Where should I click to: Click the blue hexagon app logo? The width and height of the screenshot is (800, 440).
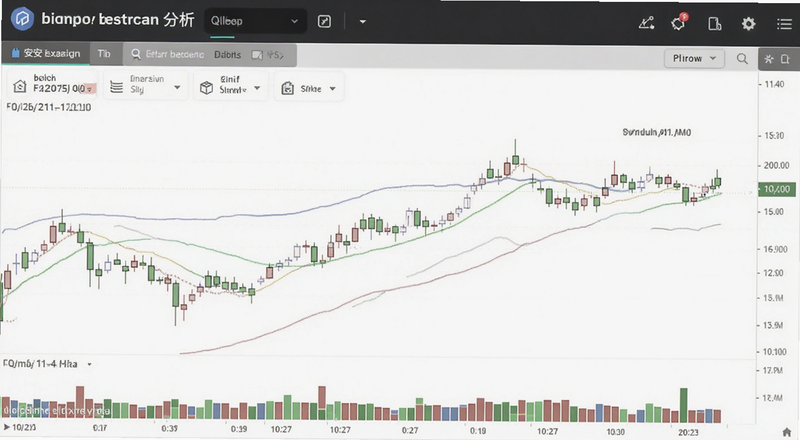[x=22, y=19]
